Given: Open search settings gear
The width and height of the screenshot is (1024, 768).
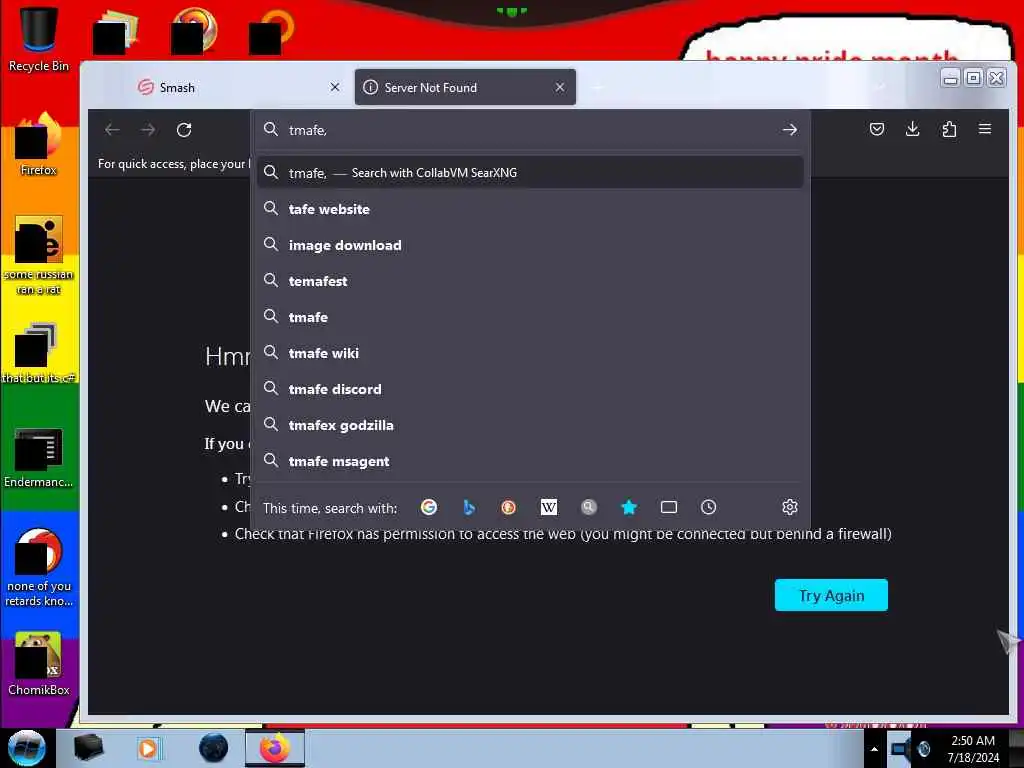Looking at the screenshot, I should click(x=790, y=507).
